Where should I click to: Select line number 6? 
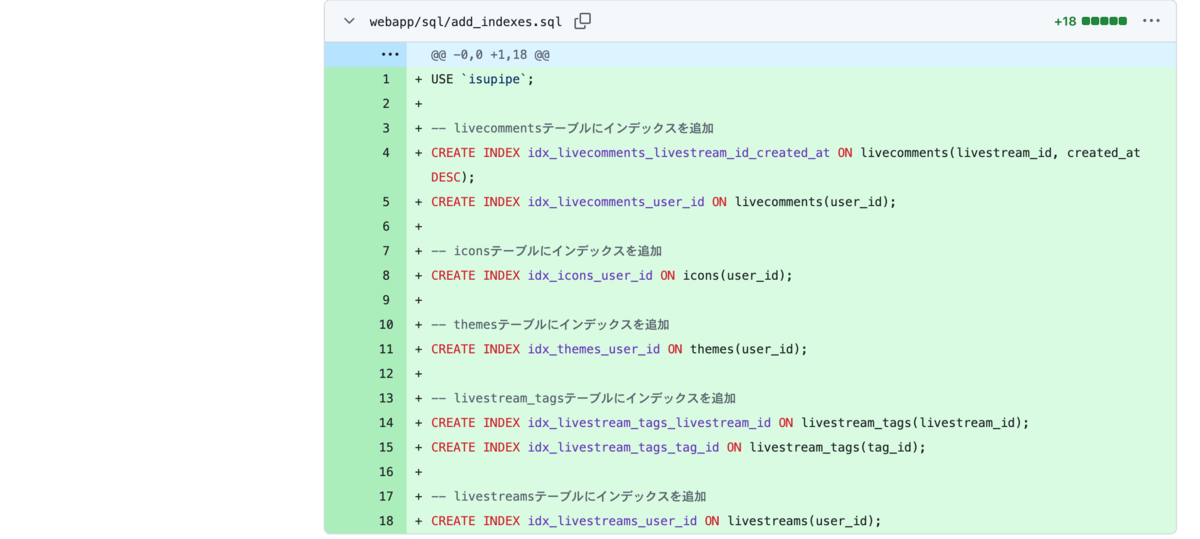[x=386, y=226]
